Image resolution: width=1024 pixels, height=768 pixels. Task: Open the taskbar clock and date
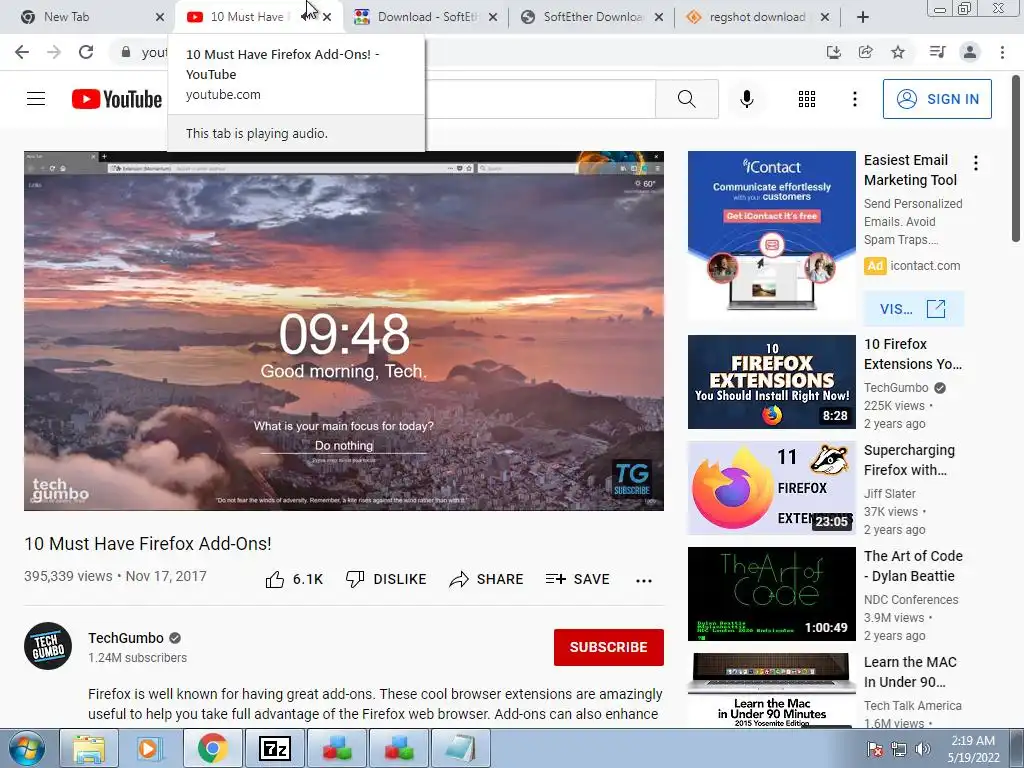point(973,749)
